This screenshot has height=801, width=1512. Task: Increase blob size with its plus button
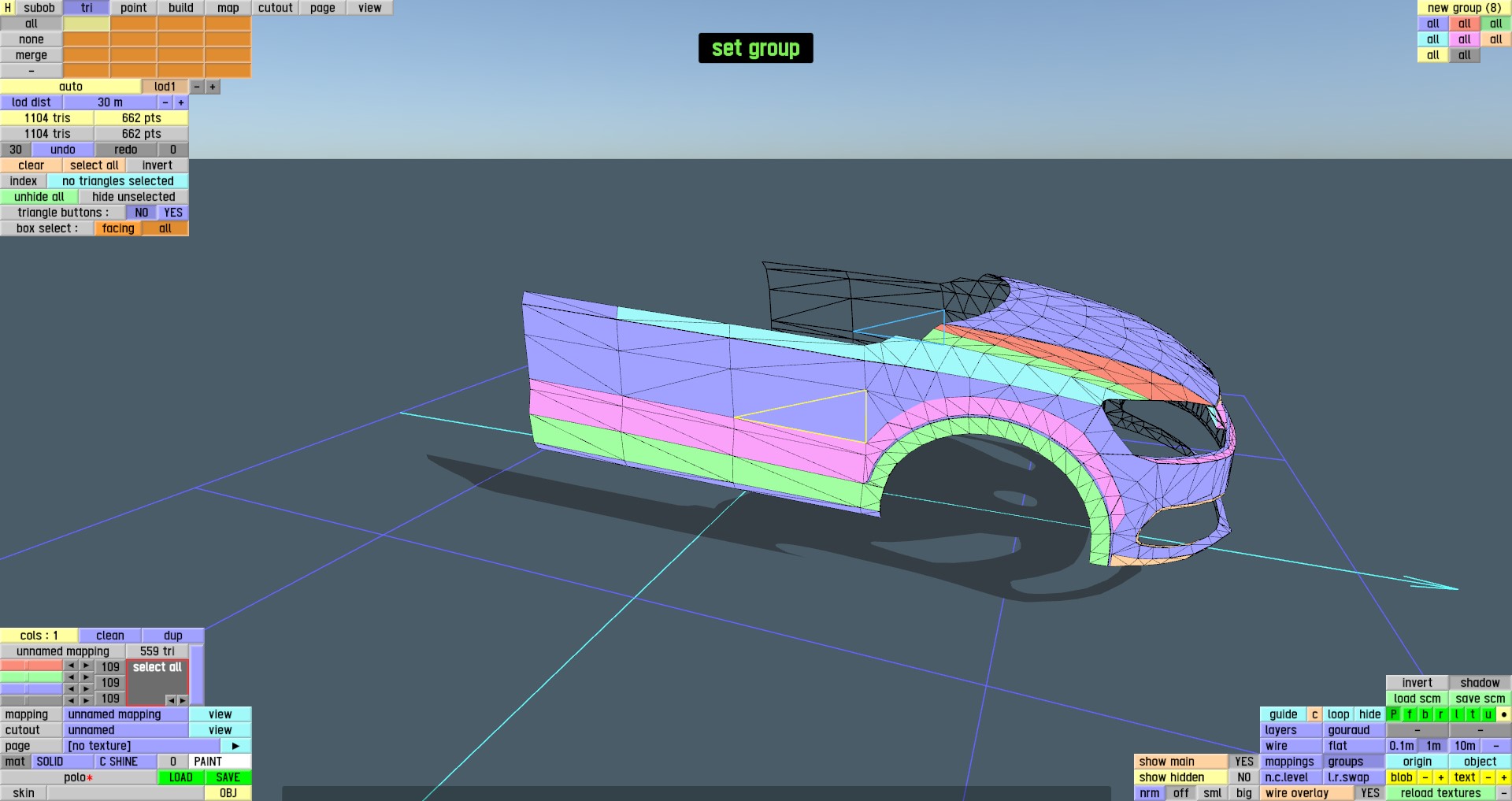click(1441, 777)
